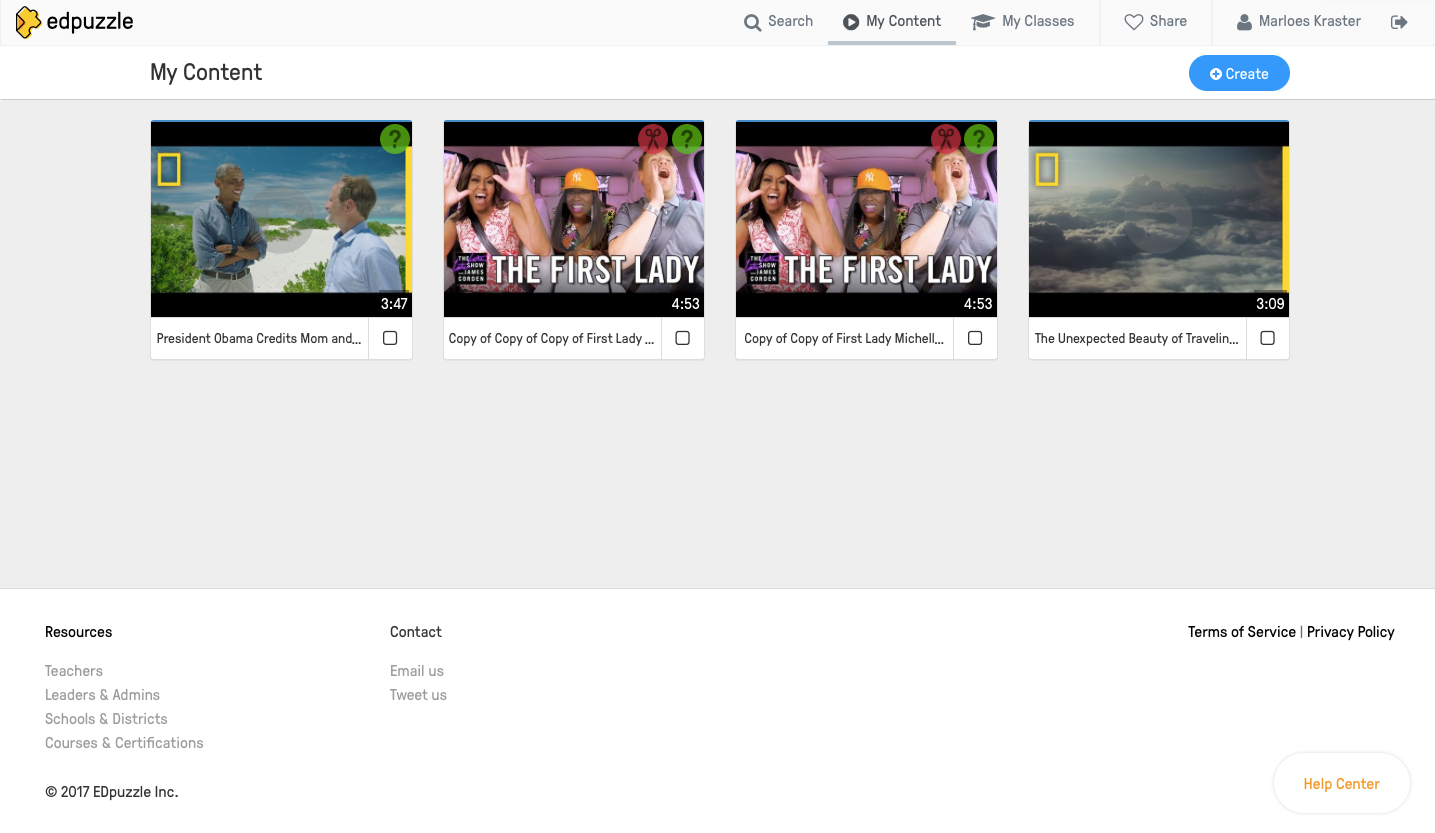
Task: Click the "Resources" footer heading
Action: (x=79, y=632)
